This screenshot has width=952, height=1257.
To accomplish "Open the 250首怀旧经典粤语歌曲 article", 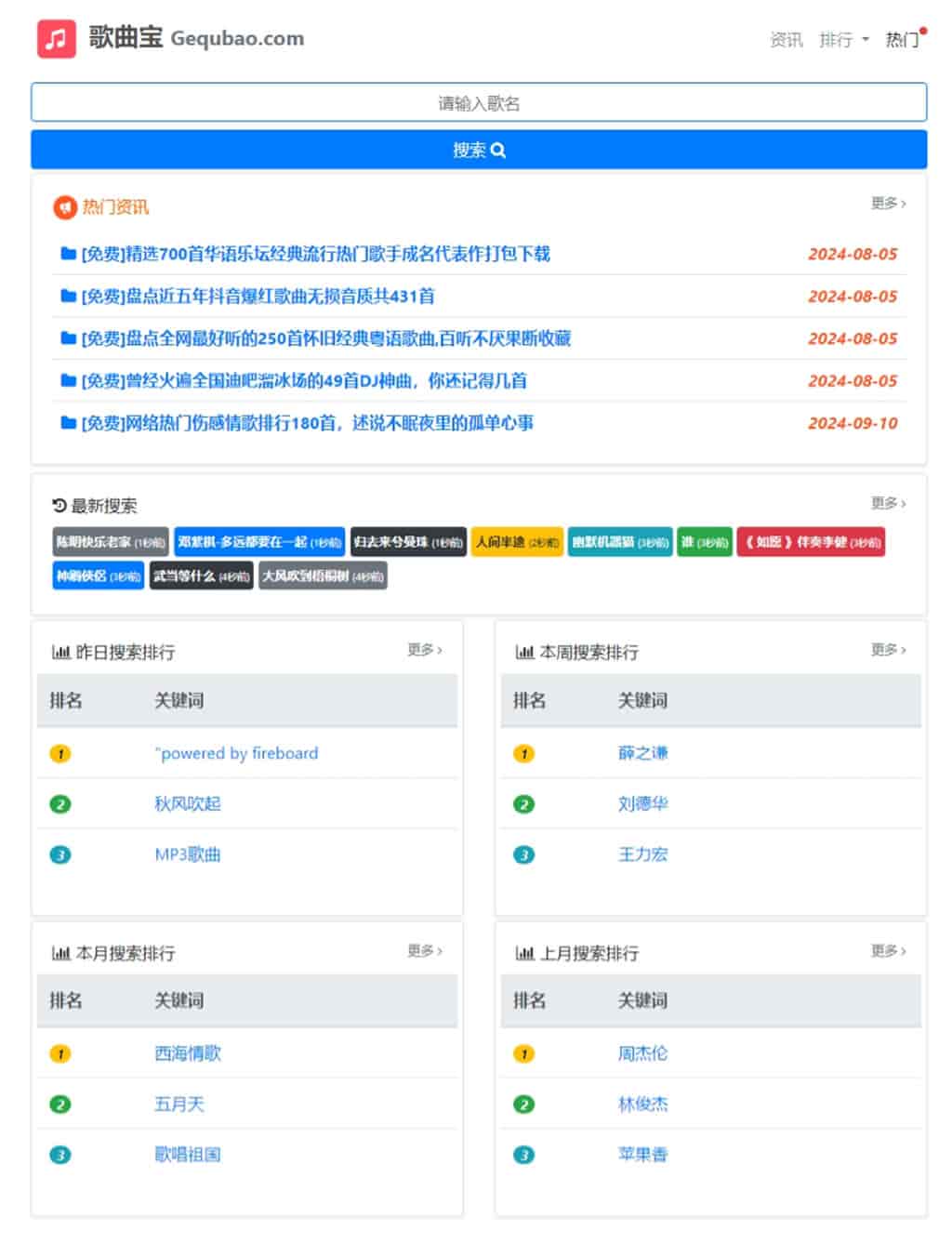I will click(325, 339).
